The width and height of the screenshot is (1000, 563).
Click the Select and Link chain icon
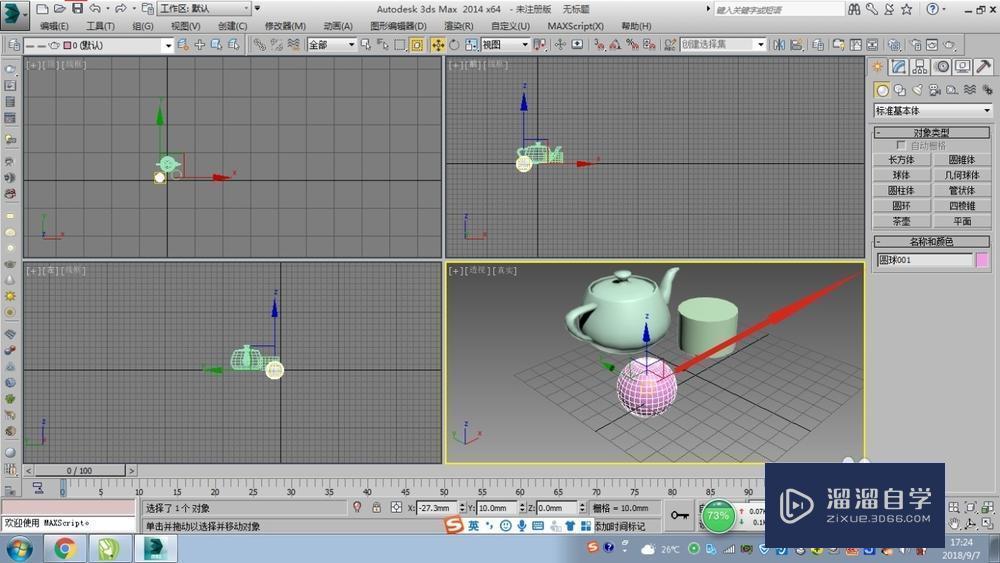[259, 45]
